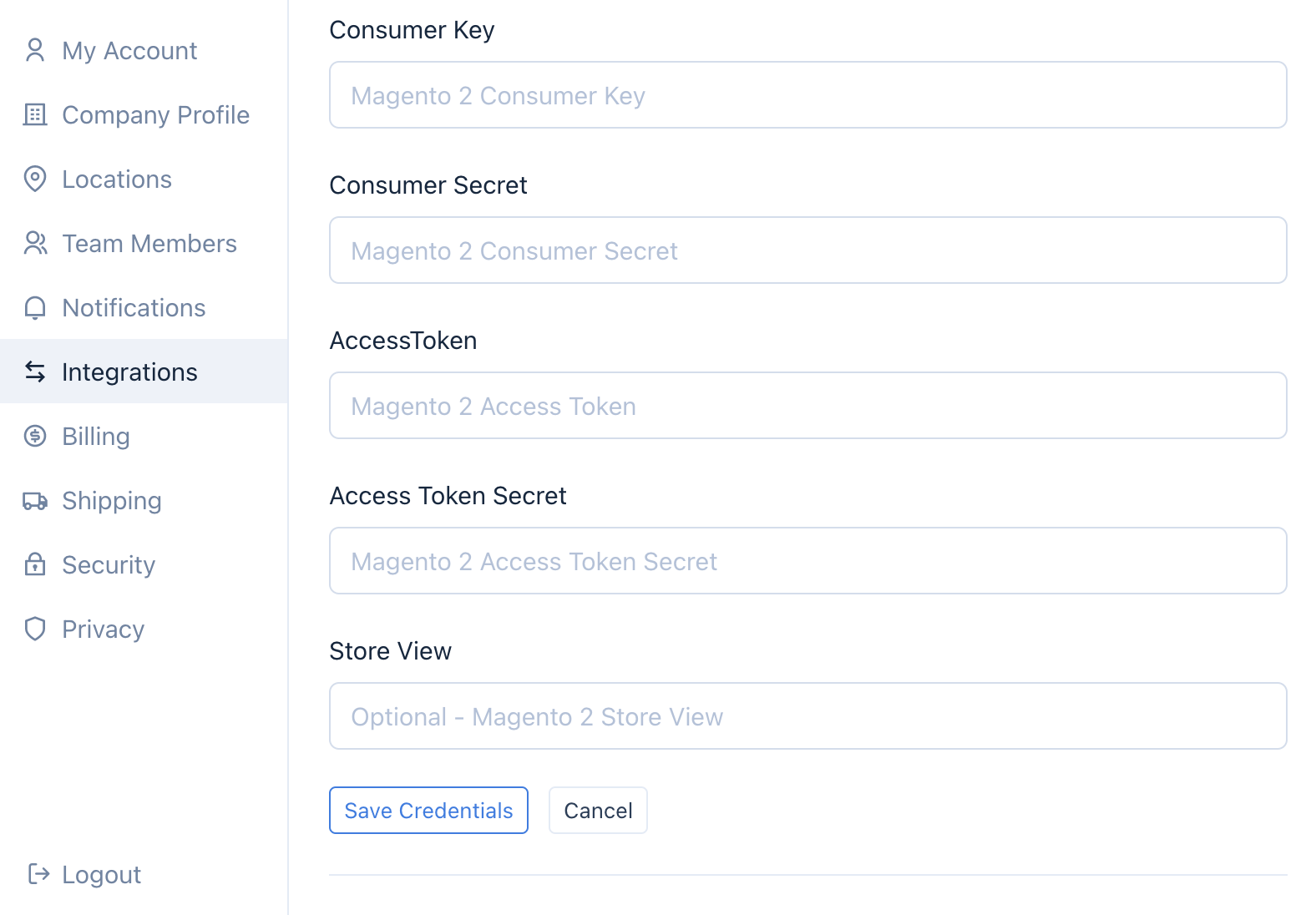Click the Team Members people icon
1316x915 pixels.
click(x=35, y=243)
